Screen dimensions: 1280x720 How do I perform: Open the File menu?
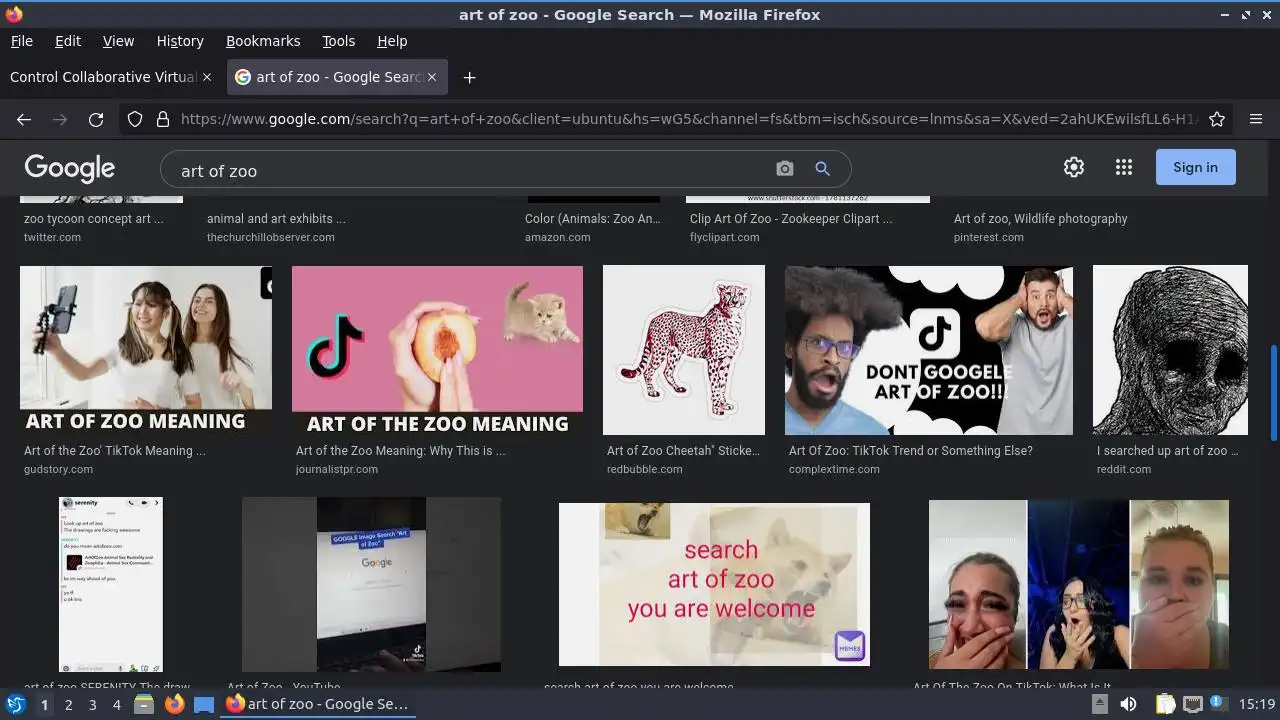click(x=21, y=41)
